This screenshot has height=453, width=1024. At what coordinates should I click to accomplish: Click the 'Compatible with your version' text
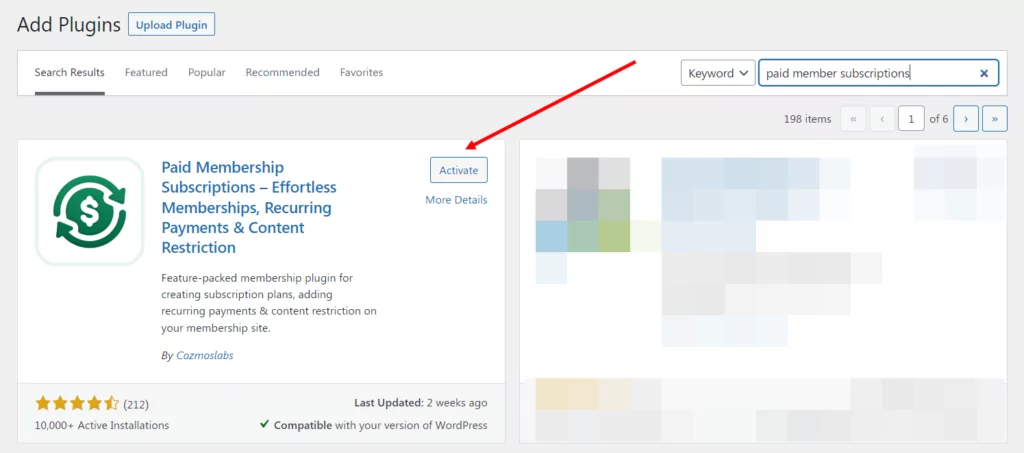[374, 425]
